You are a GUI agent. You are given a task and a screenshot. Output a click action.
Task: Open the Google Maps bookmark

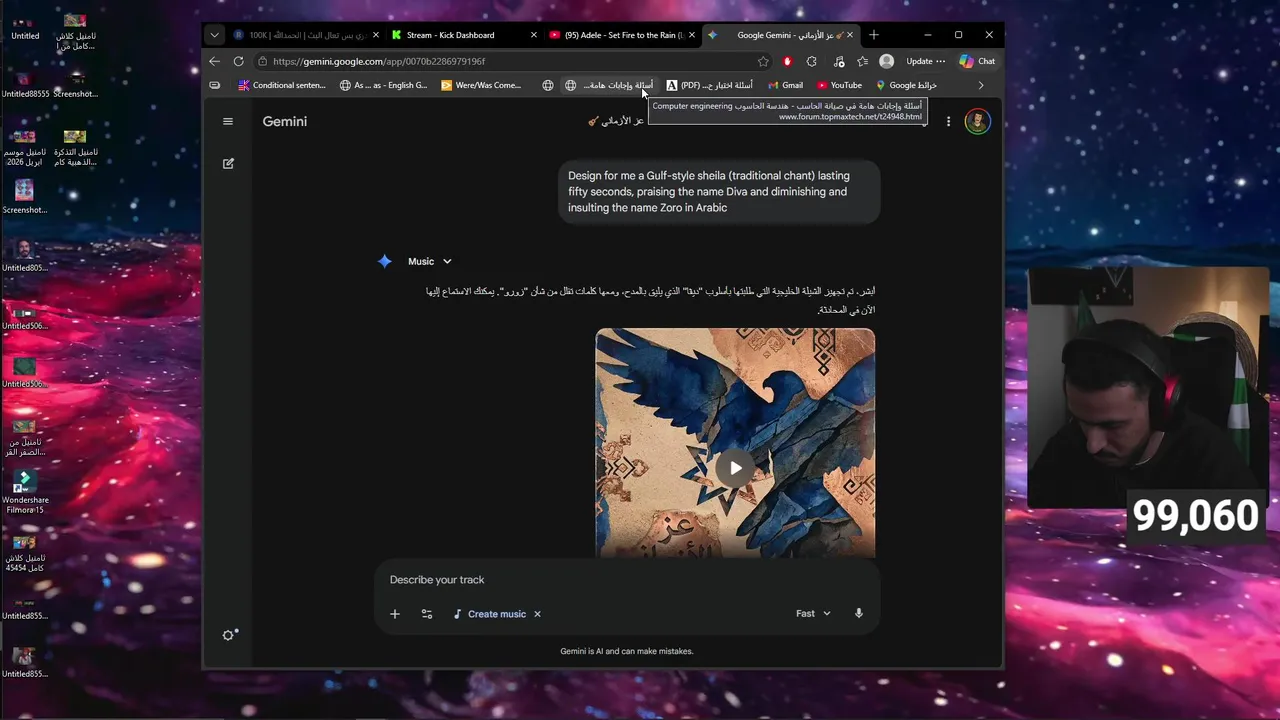pos(906,85)
